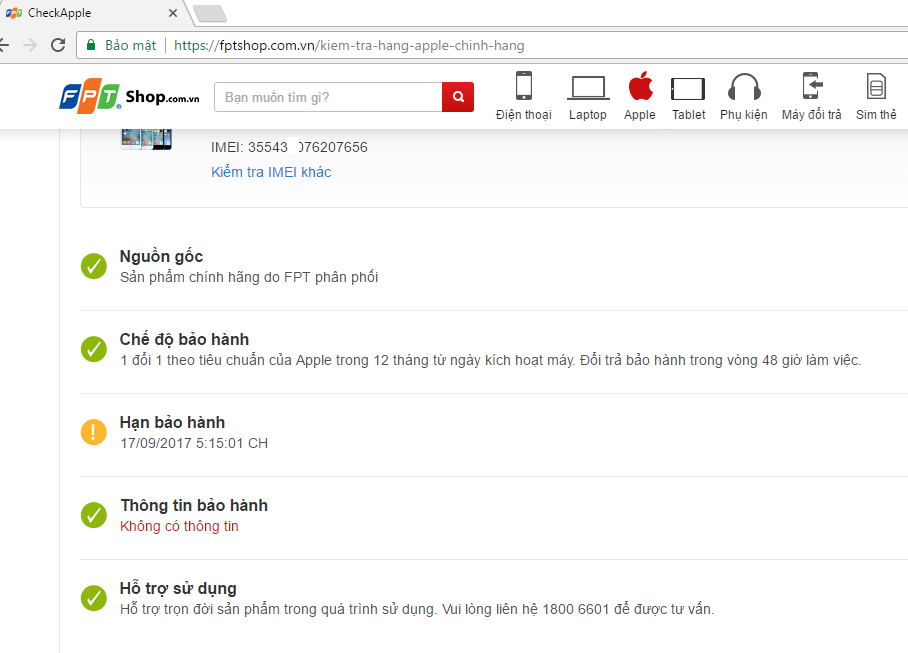Open the Sim thẻ category icon

click(x=876, y=86)
